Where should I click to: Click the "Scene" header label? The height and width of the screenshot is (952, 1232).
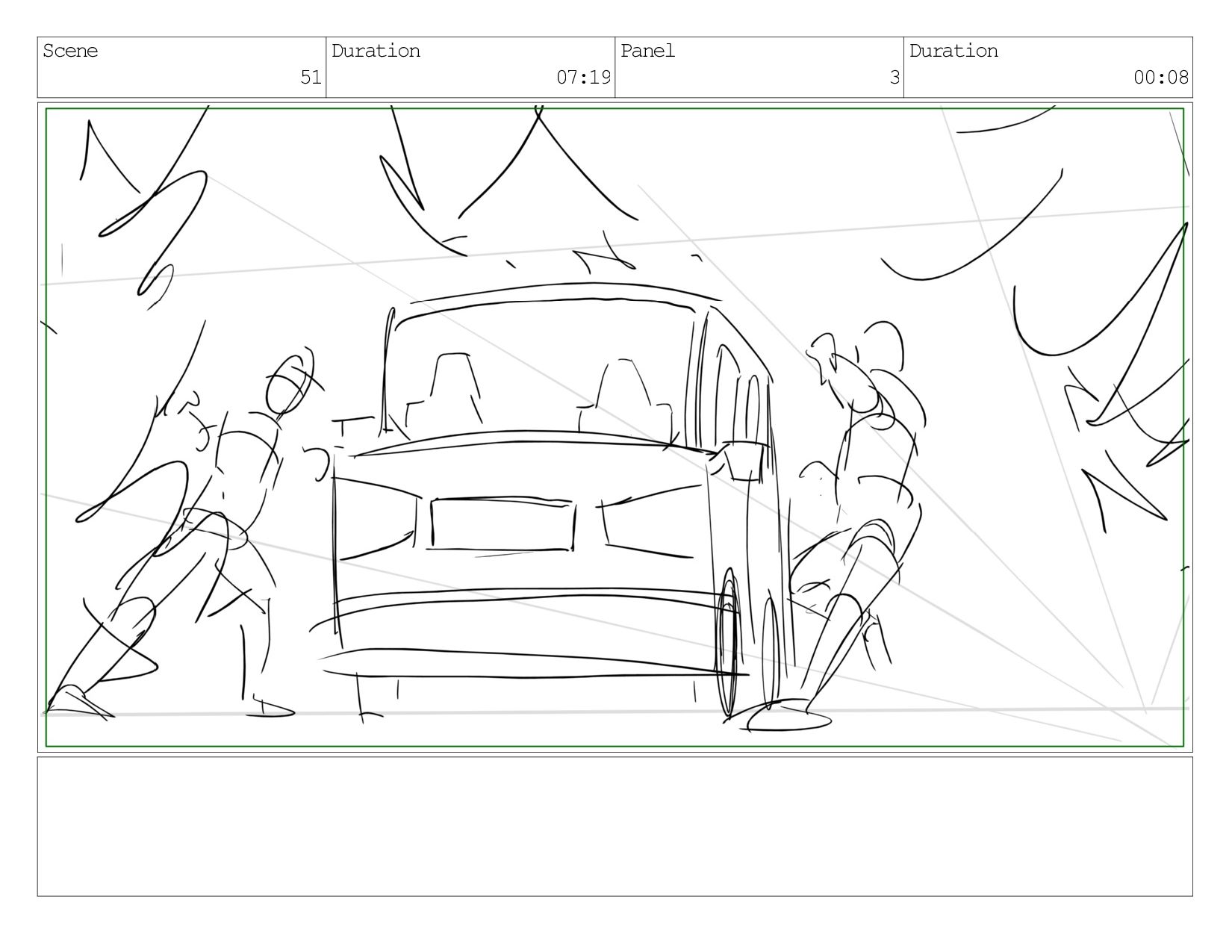pyautogui.click(x=70, y=51)
